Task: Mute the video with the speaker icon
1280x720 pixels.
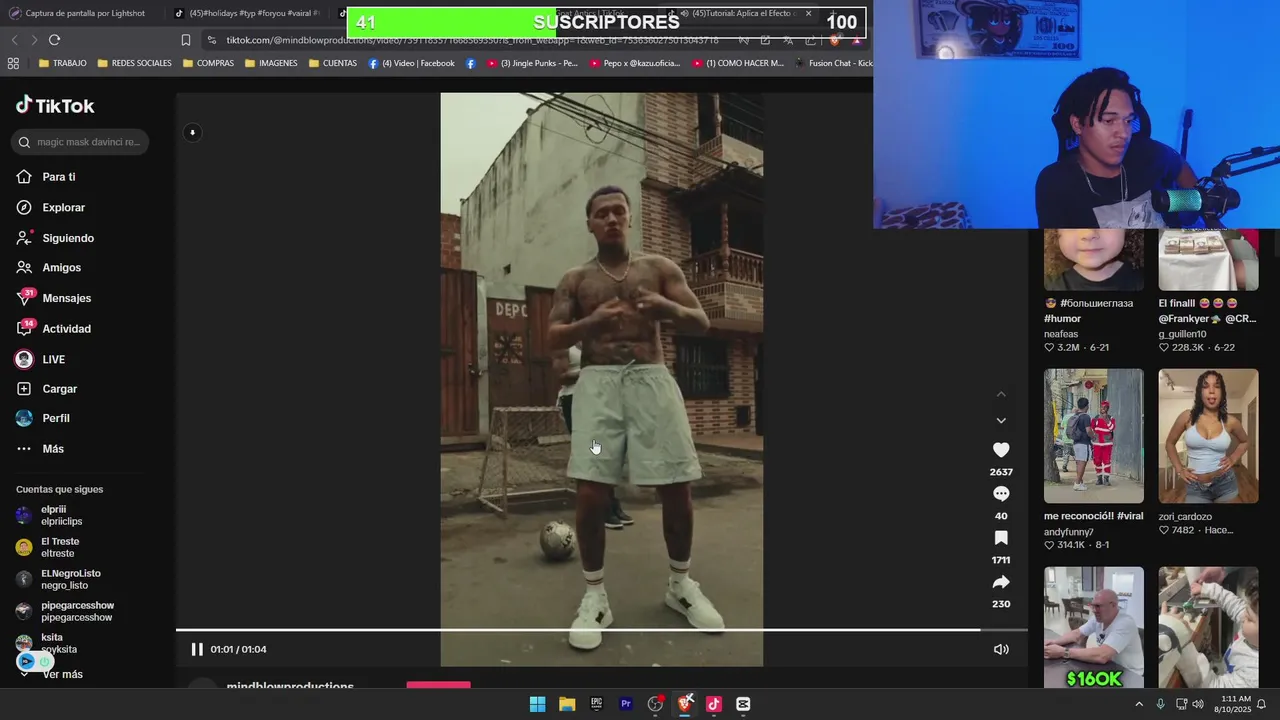Action: point(1001,649)
